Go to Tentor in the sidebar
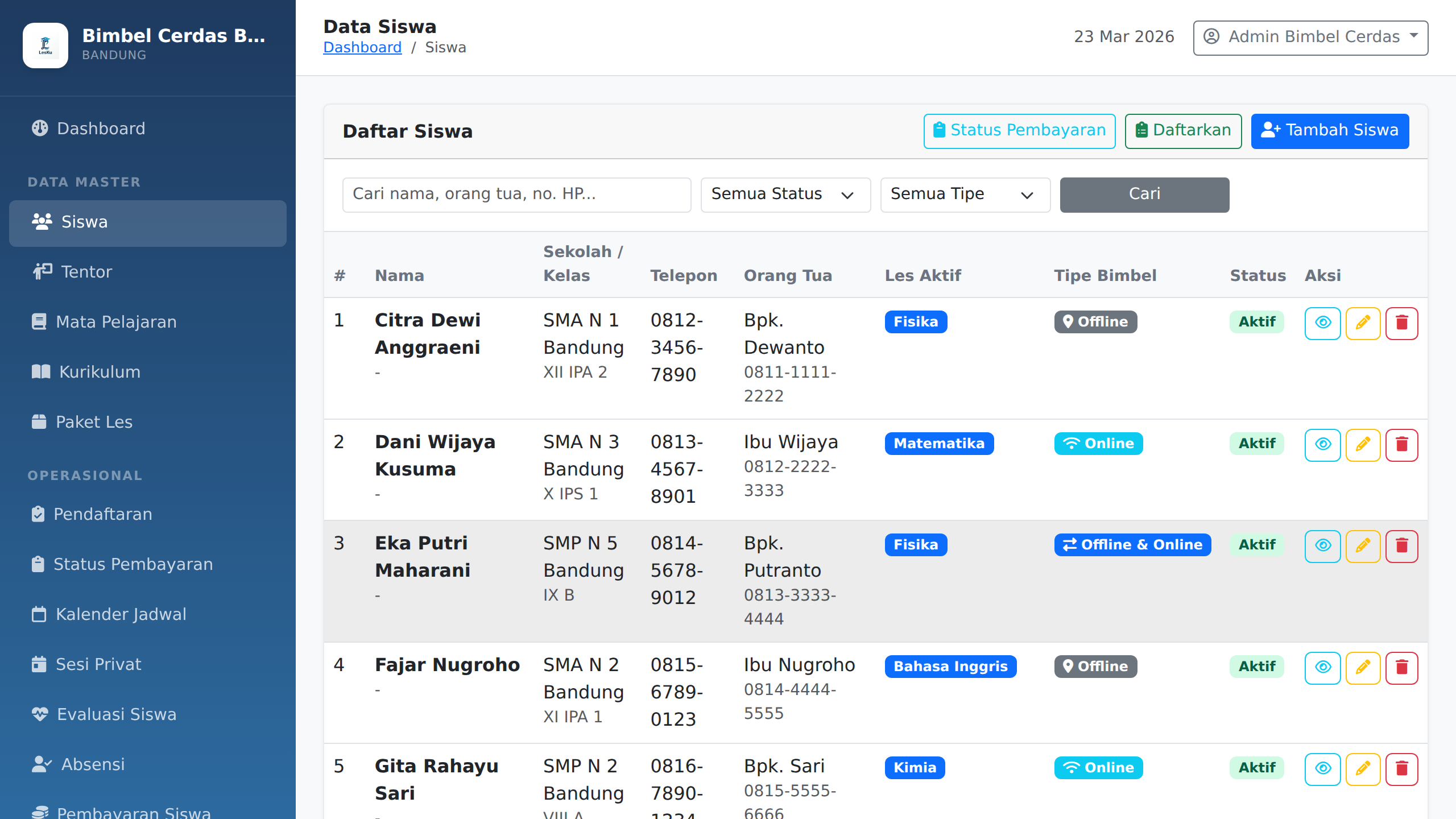Screen dimensions: 1456x819 point(86,272)
